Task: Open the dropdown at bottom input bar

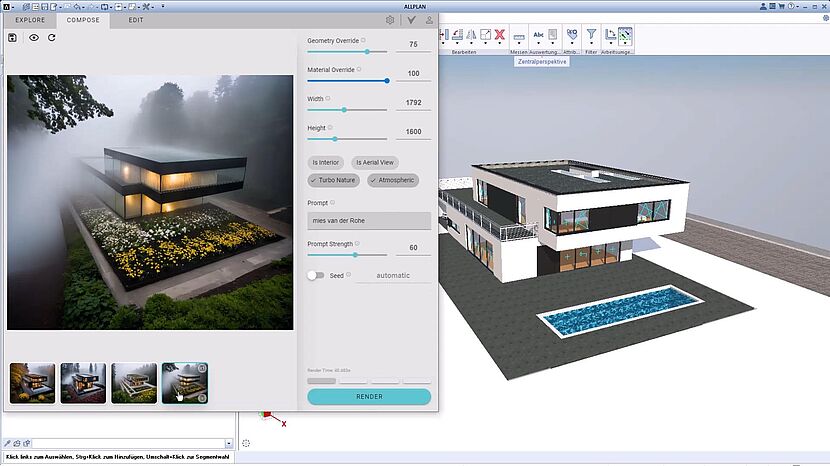Action: click(x=229, y=443)
